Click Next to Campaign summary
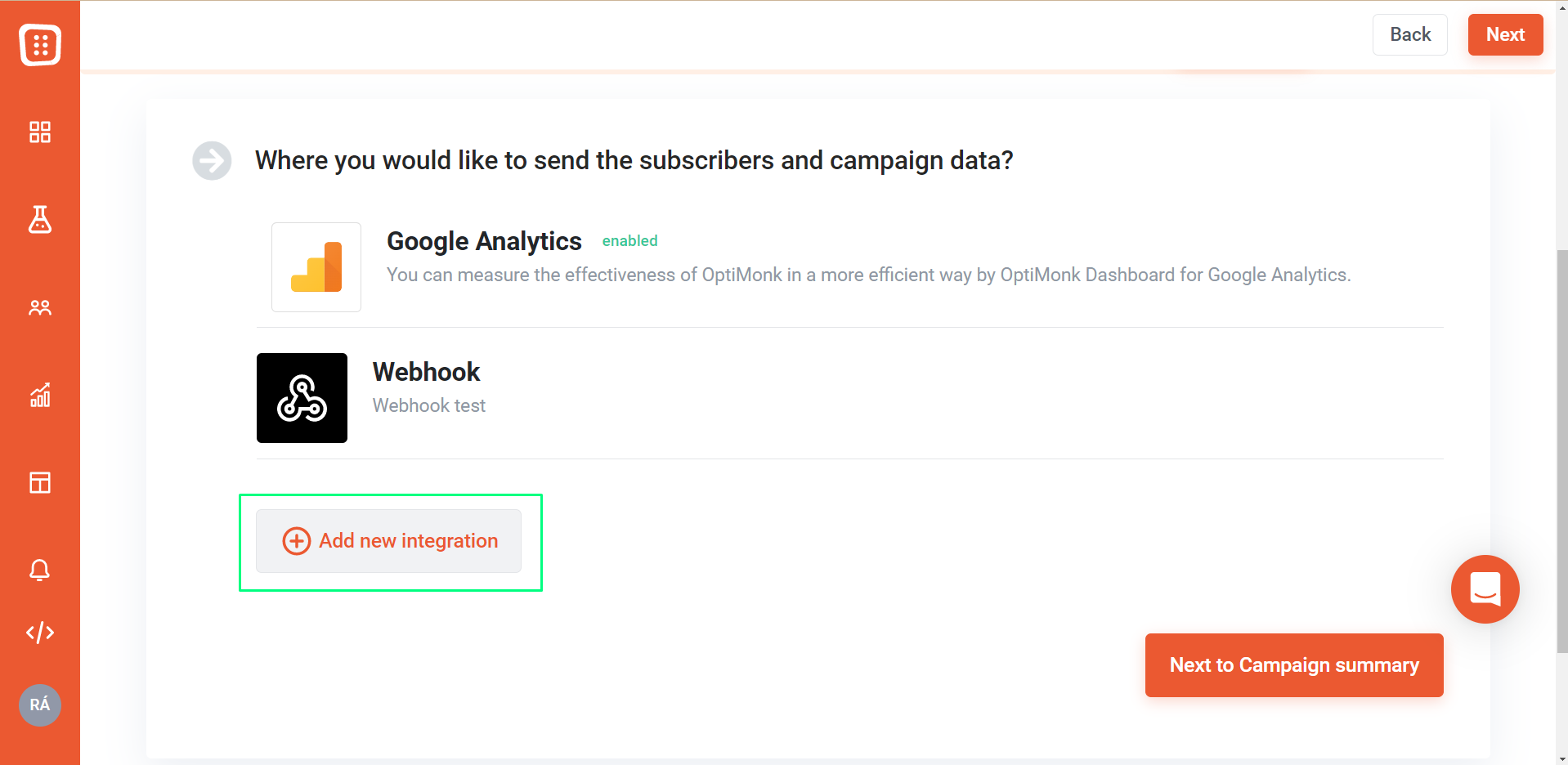The height and width of the screenshot is (765, 1568). tap(1294, 665)
